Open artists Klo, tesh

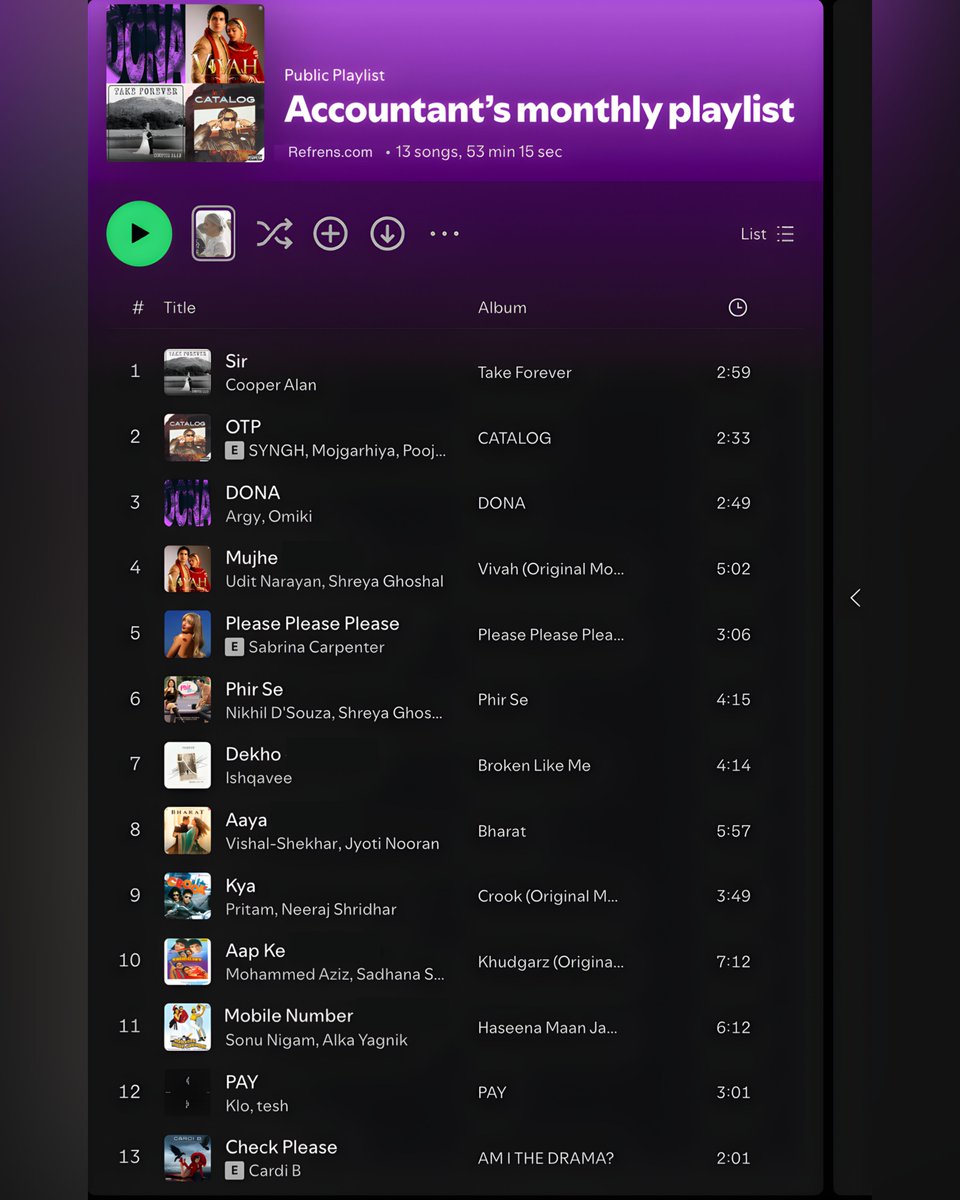pos(257,1106)
